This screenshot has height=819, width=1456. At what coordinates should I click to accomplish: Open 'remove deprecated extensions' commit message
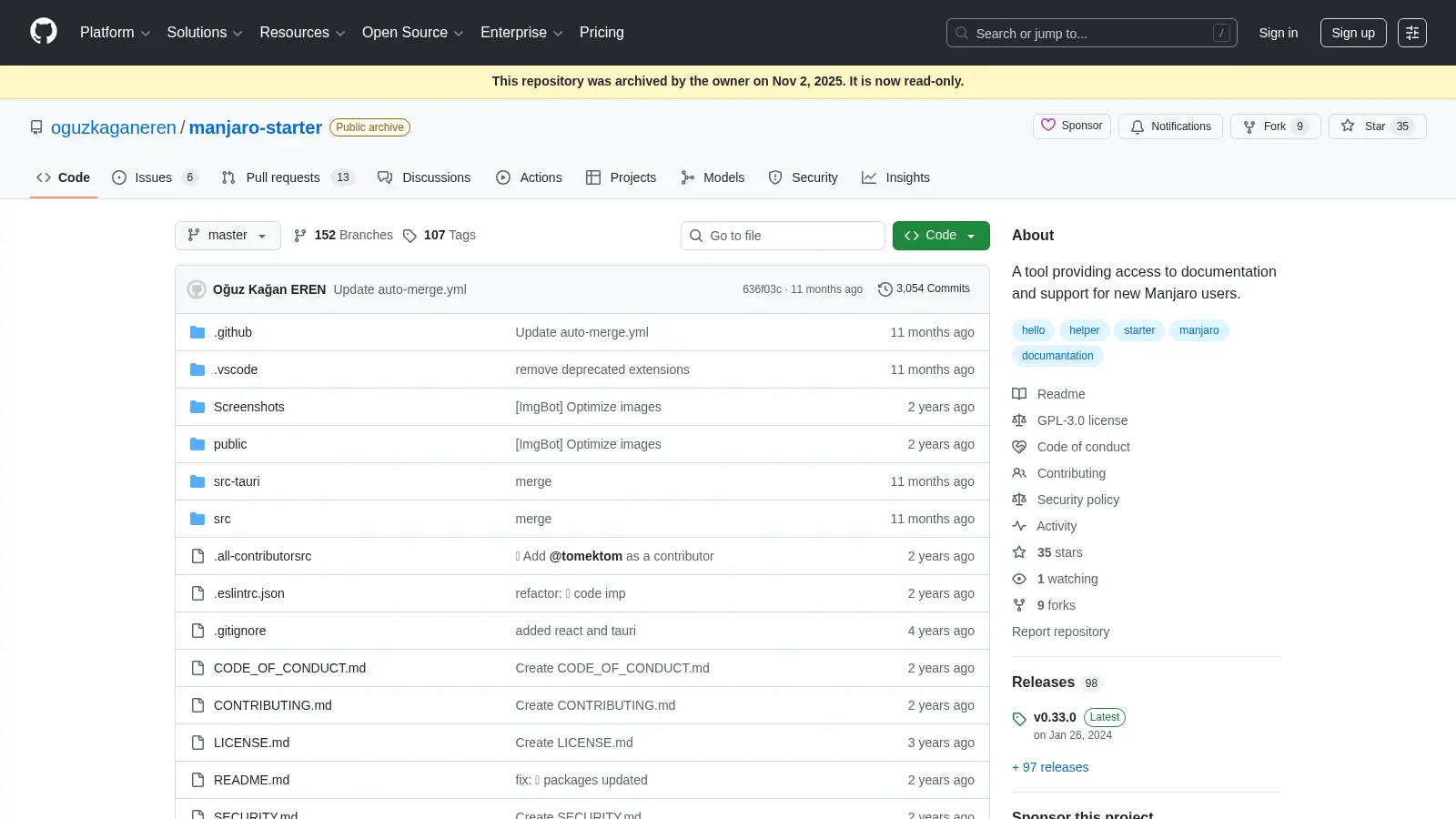click(x=602, y=369)
